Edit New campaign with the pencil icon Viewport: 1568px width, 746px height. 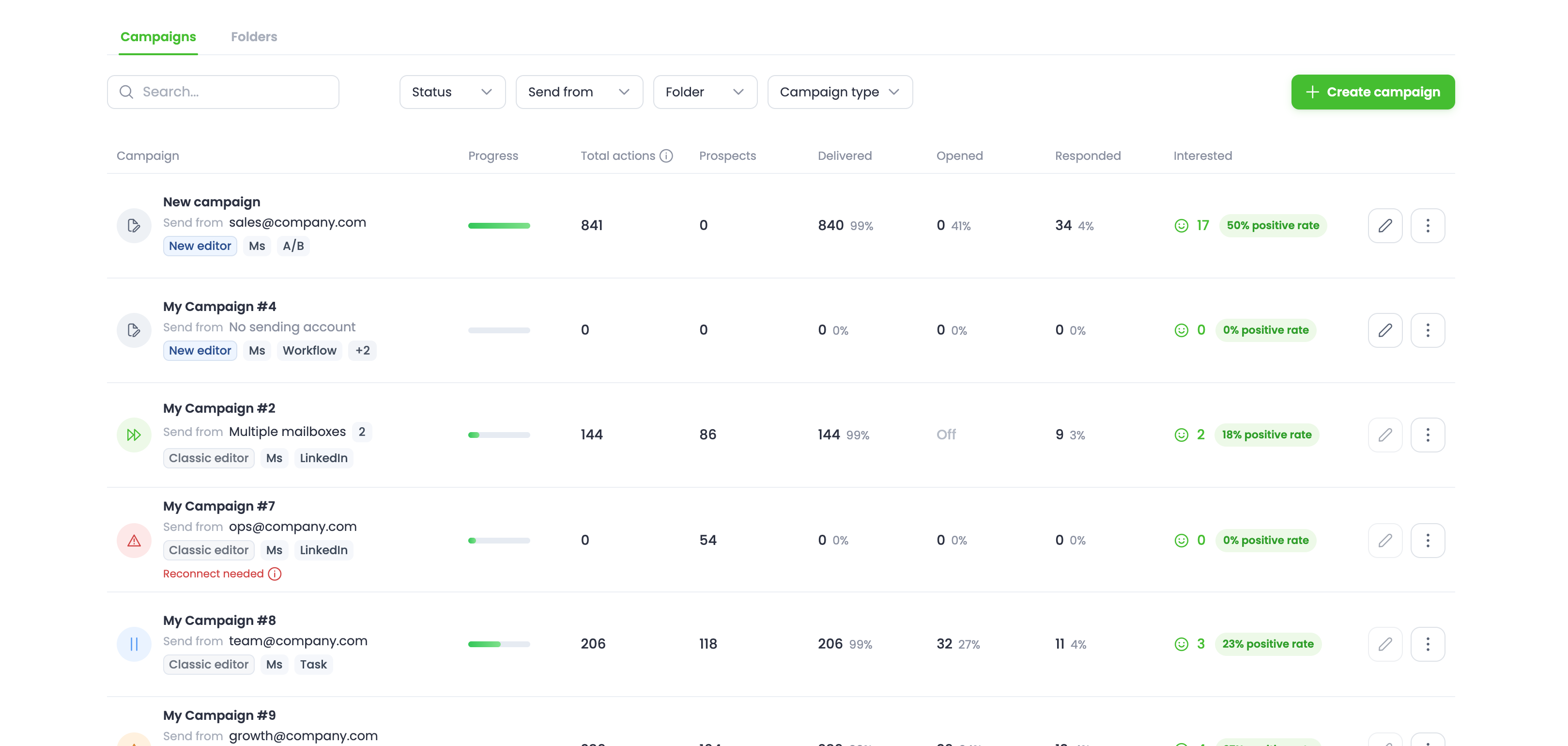pyautogui.click(x=1385, y=226)
